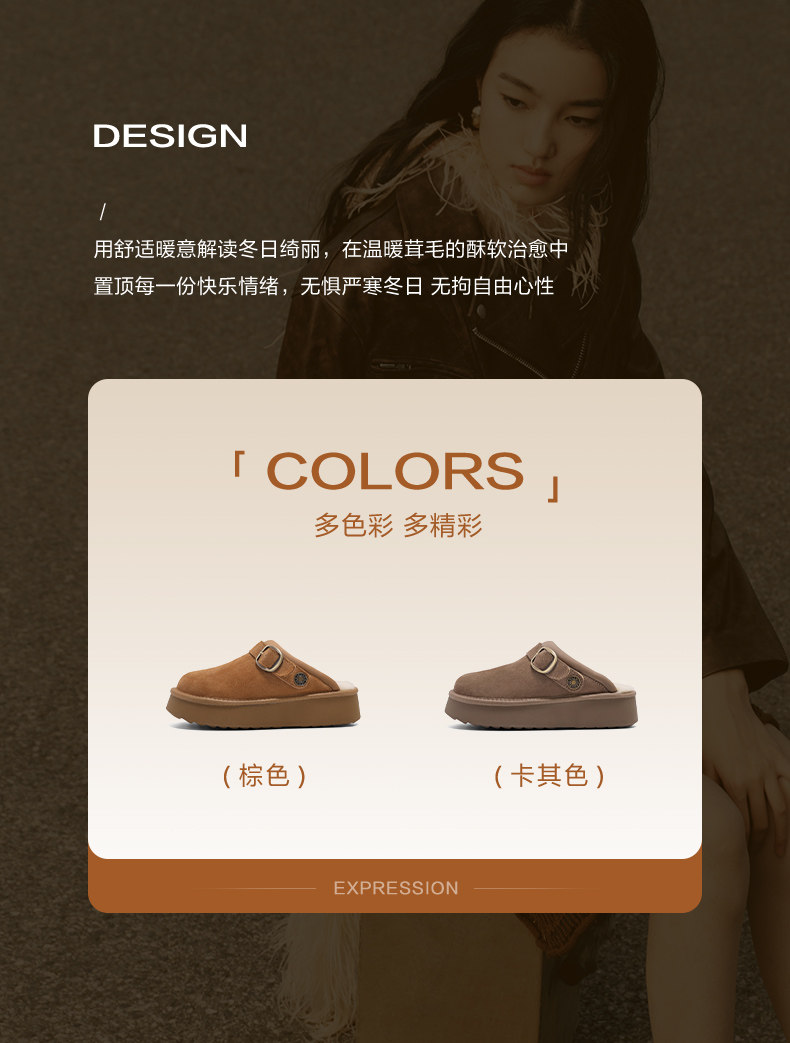Click the buckle on the khaki shoe
Image resolution: width=790 pixels, height=1043 pixels.
pyautogui.click(x=543, y=659)
